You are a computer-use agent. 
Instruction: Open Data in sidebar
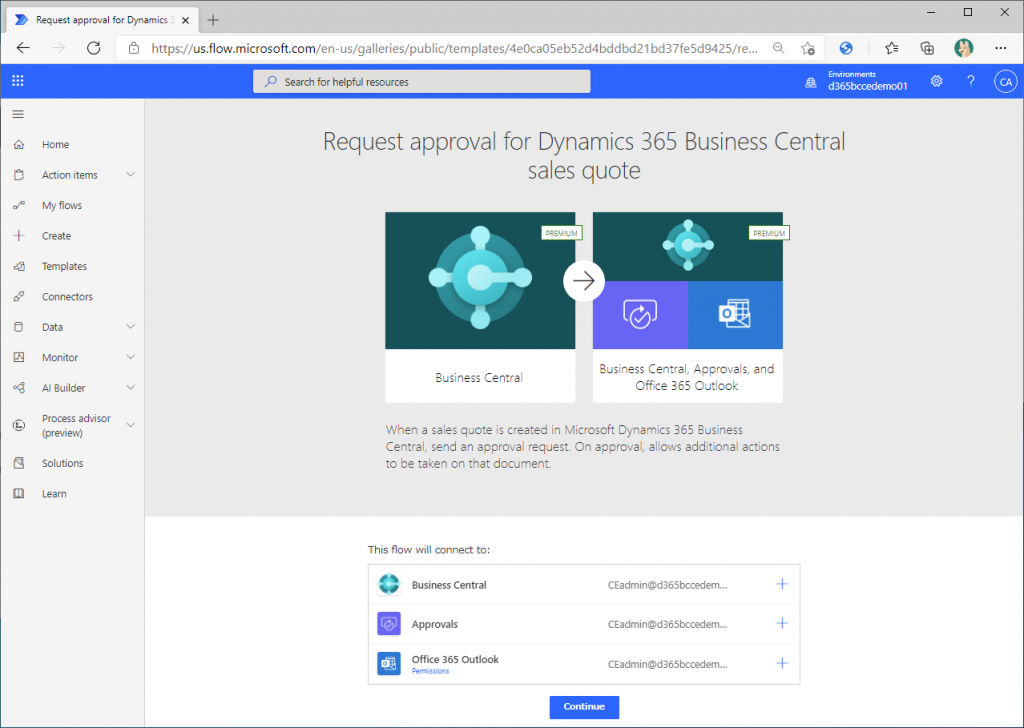click(x=52, y=327)
